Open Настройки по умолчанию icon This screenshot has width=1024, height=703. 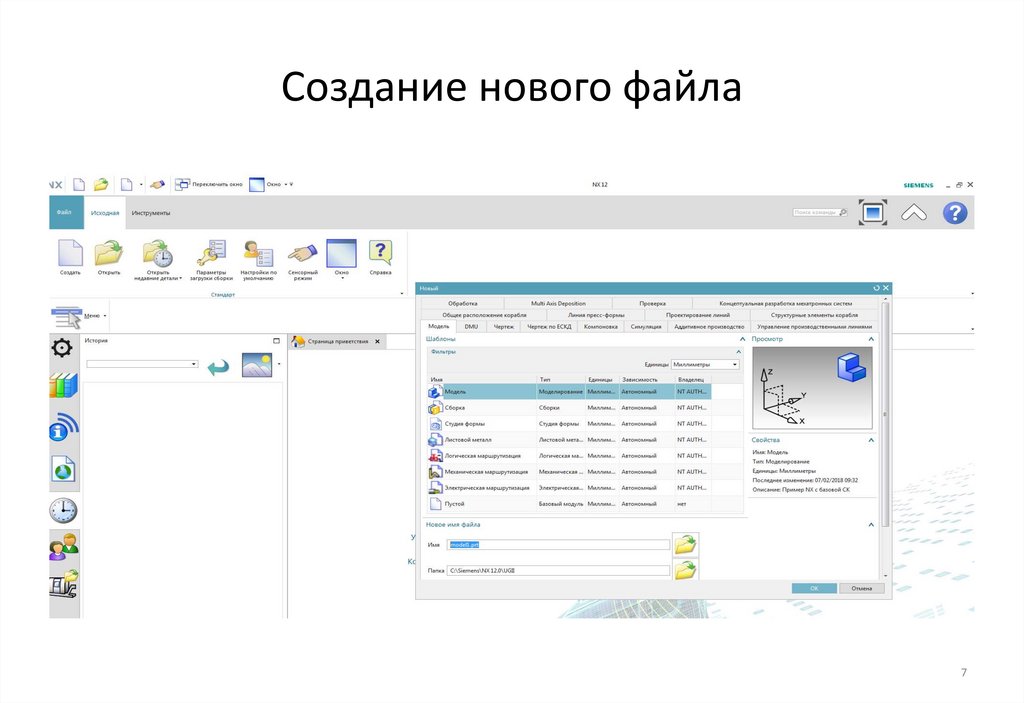click(x=258, y=253)
